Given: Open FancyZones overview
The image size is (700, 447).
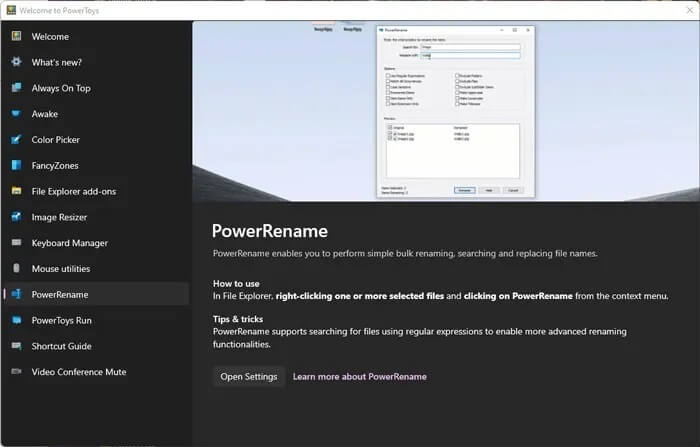Looking at the screenshot, I should [95, 166].
